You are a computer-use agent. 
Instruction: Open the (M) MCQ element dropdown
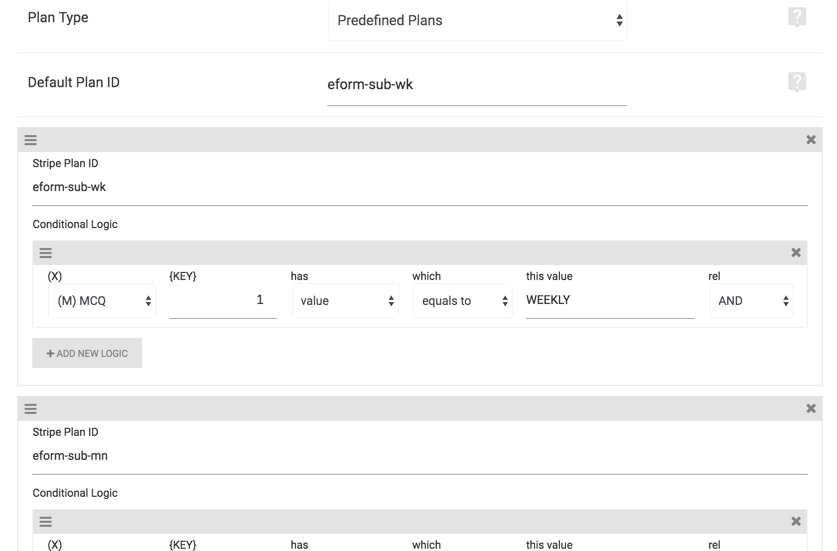pyautogui.click(x=102, y=301)
